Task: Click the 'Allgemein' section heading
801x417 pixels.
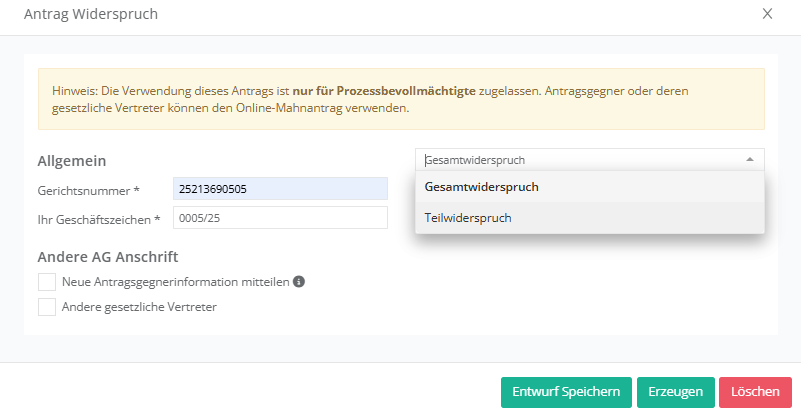Action: 72,161
